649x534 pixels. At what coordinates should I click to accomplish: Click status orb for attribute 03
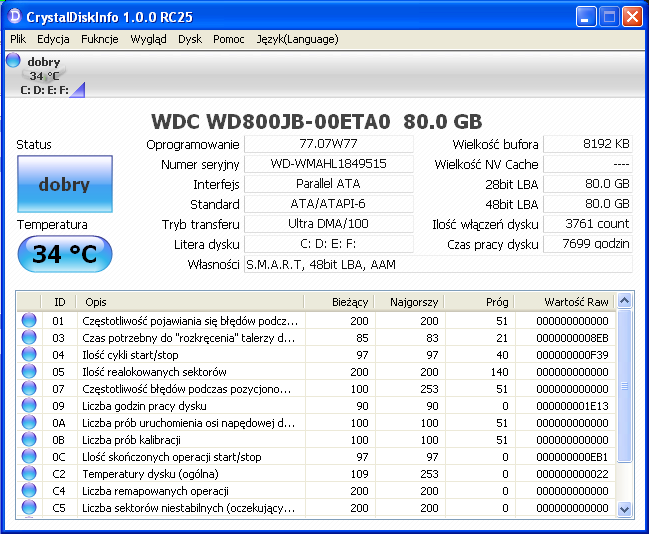coord(29,337)
